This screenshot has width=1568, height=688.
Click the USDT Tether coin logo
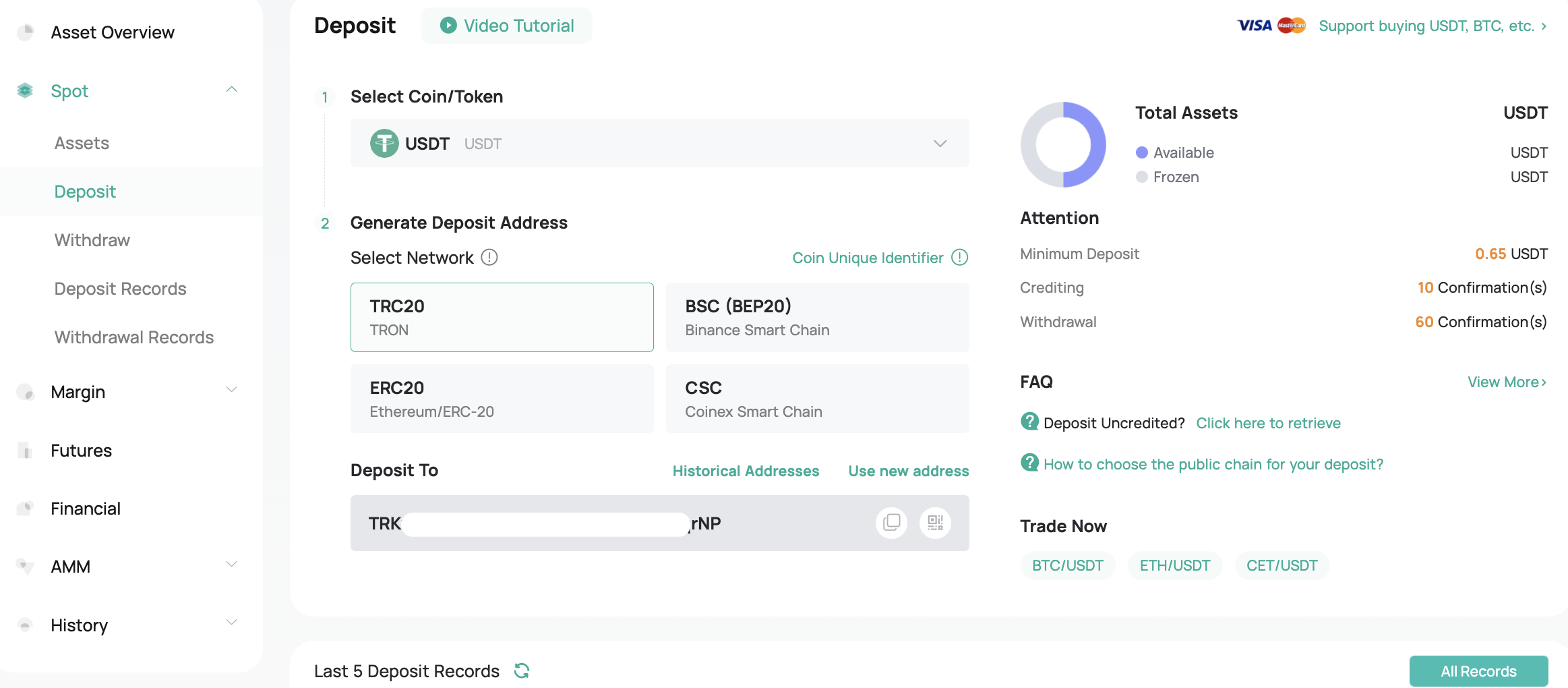[x=384, y=143]
